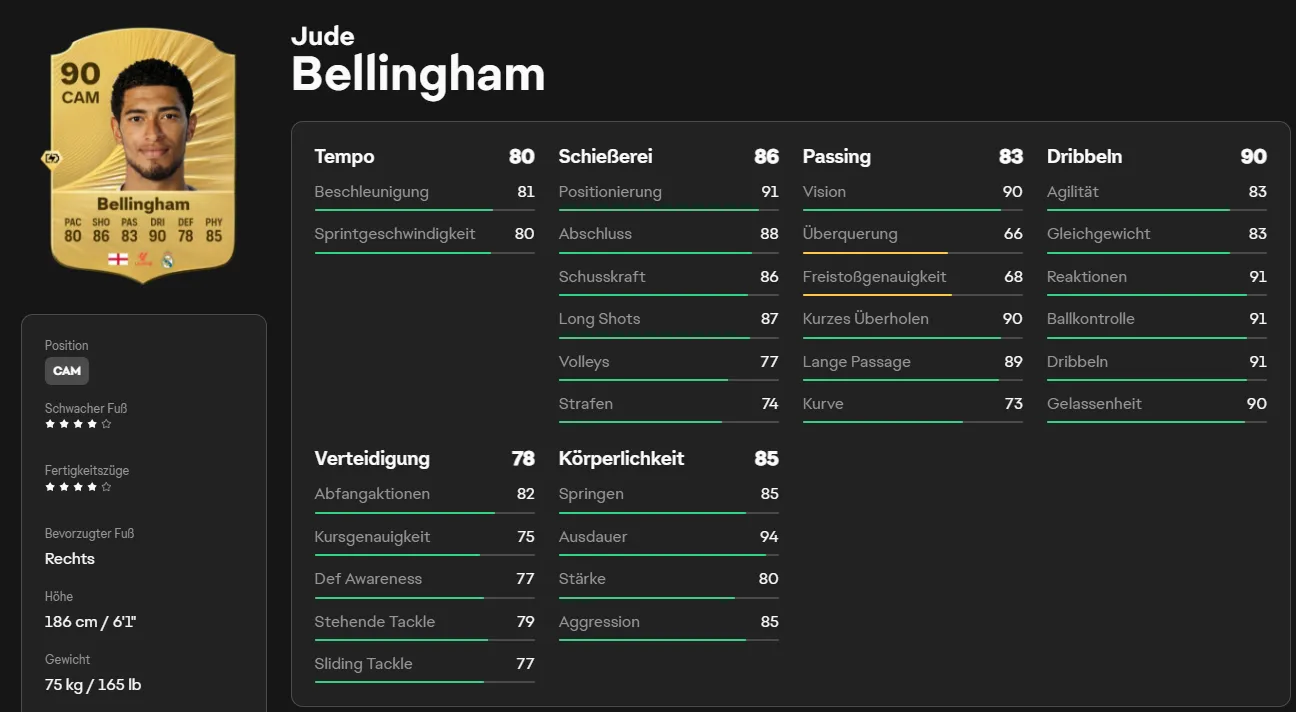Select the fifth empty Schwacher Fuß star
This screenshot has width=1296, height=712.
pyautogui.click(x=106, y=424)
